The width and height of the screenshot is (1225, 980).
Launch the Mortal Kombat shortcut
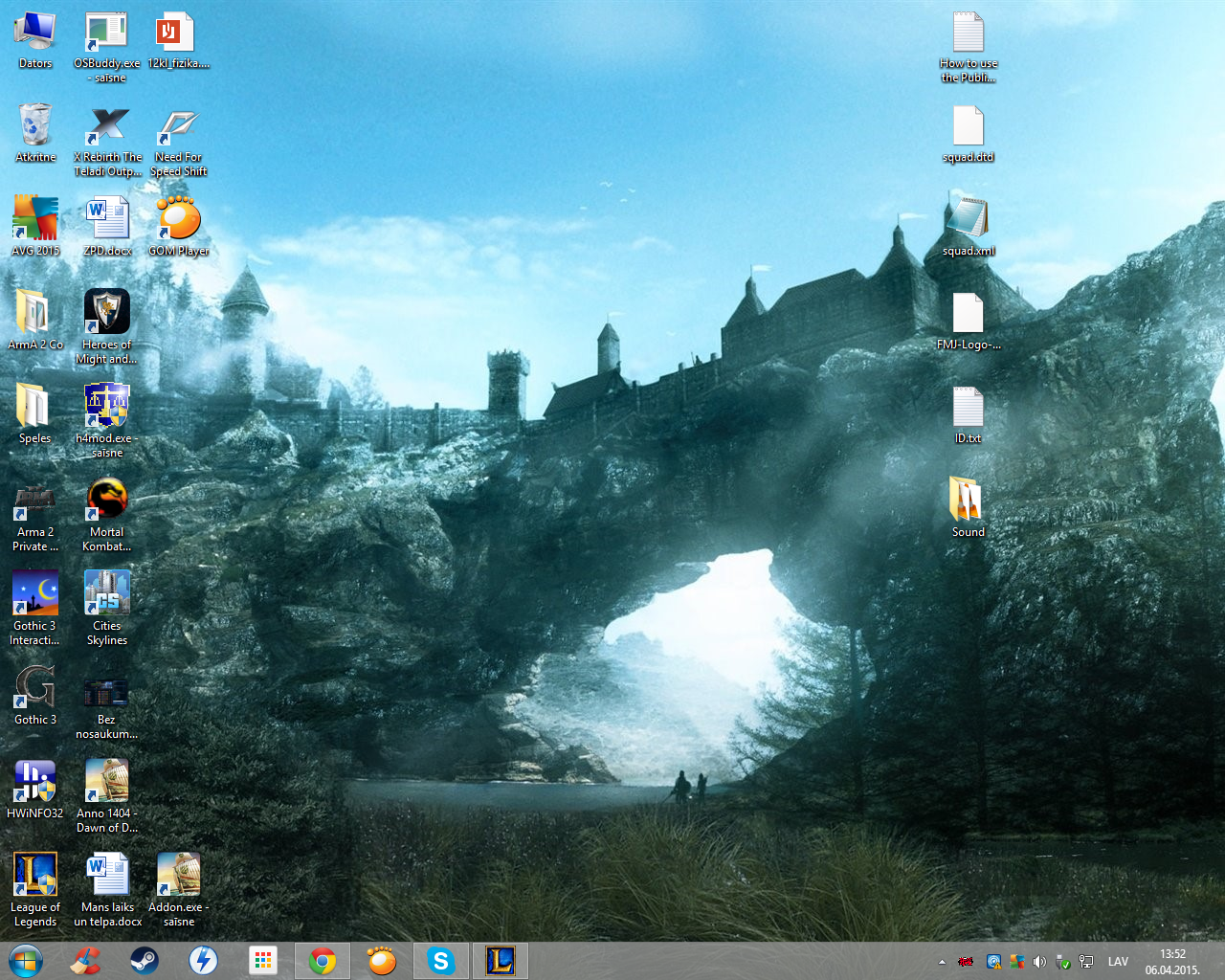[x=107, y=516]
